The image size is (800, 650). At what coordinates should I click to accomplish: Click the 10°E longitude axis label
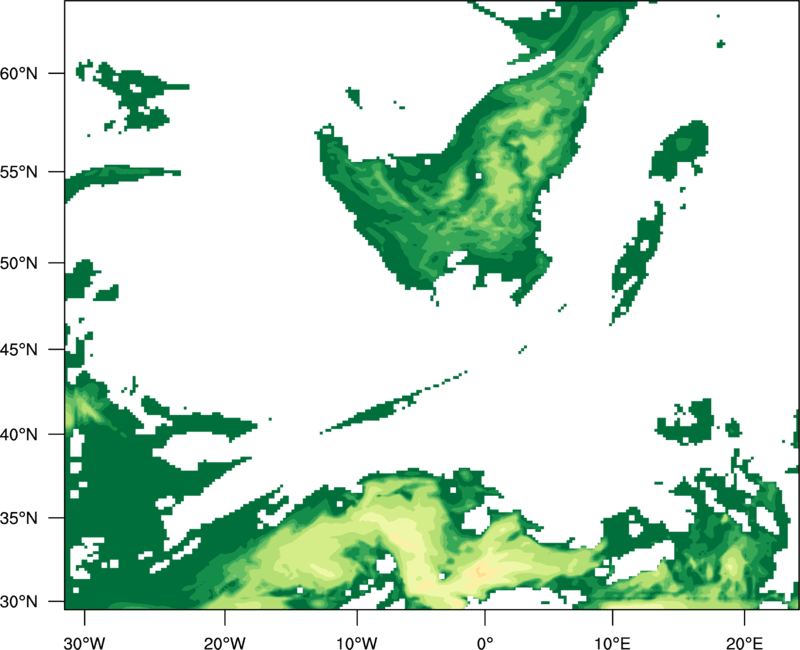[x=612, y=643]
